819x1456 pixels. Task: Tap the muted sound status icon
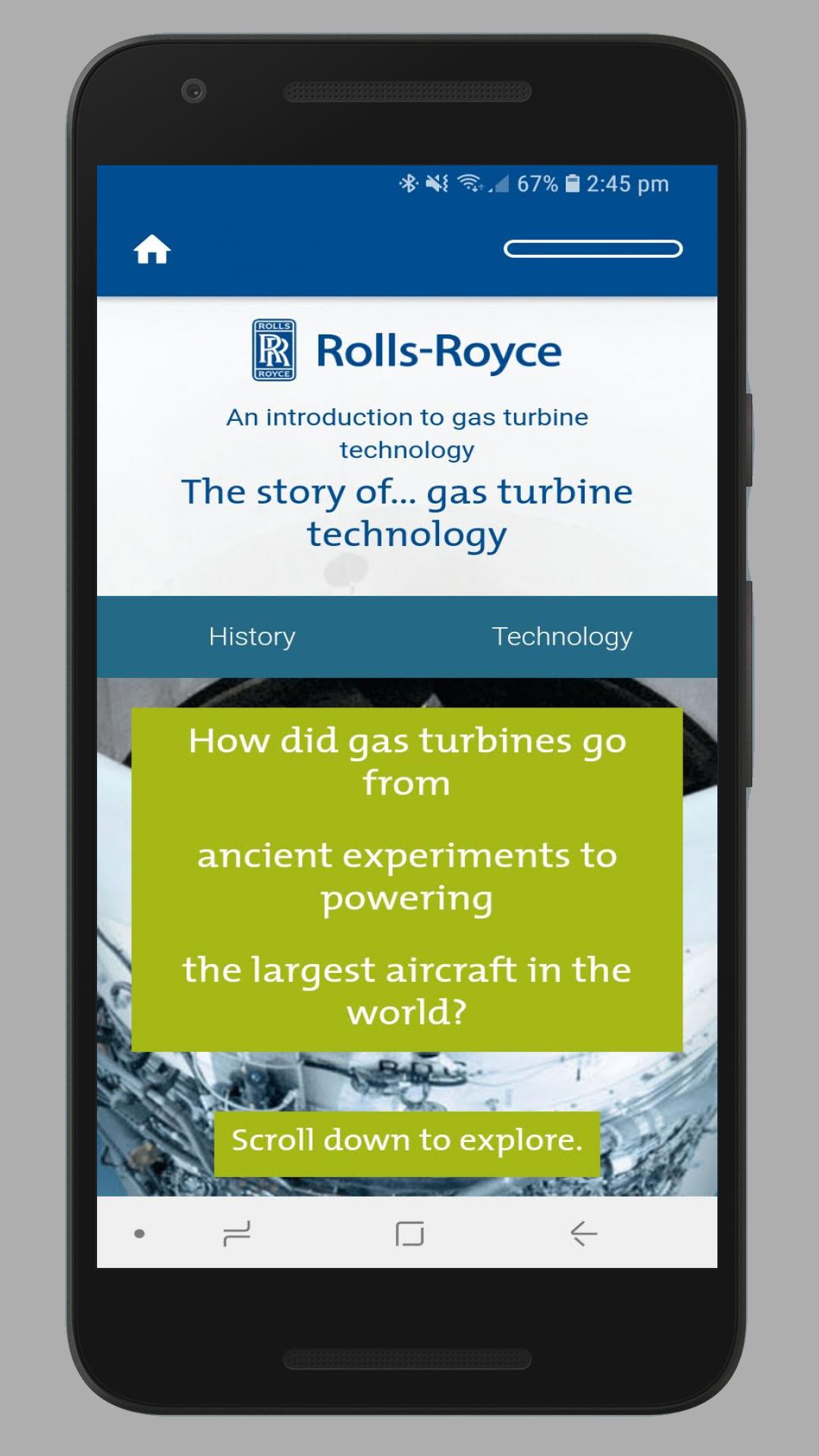tap(438, 184)
